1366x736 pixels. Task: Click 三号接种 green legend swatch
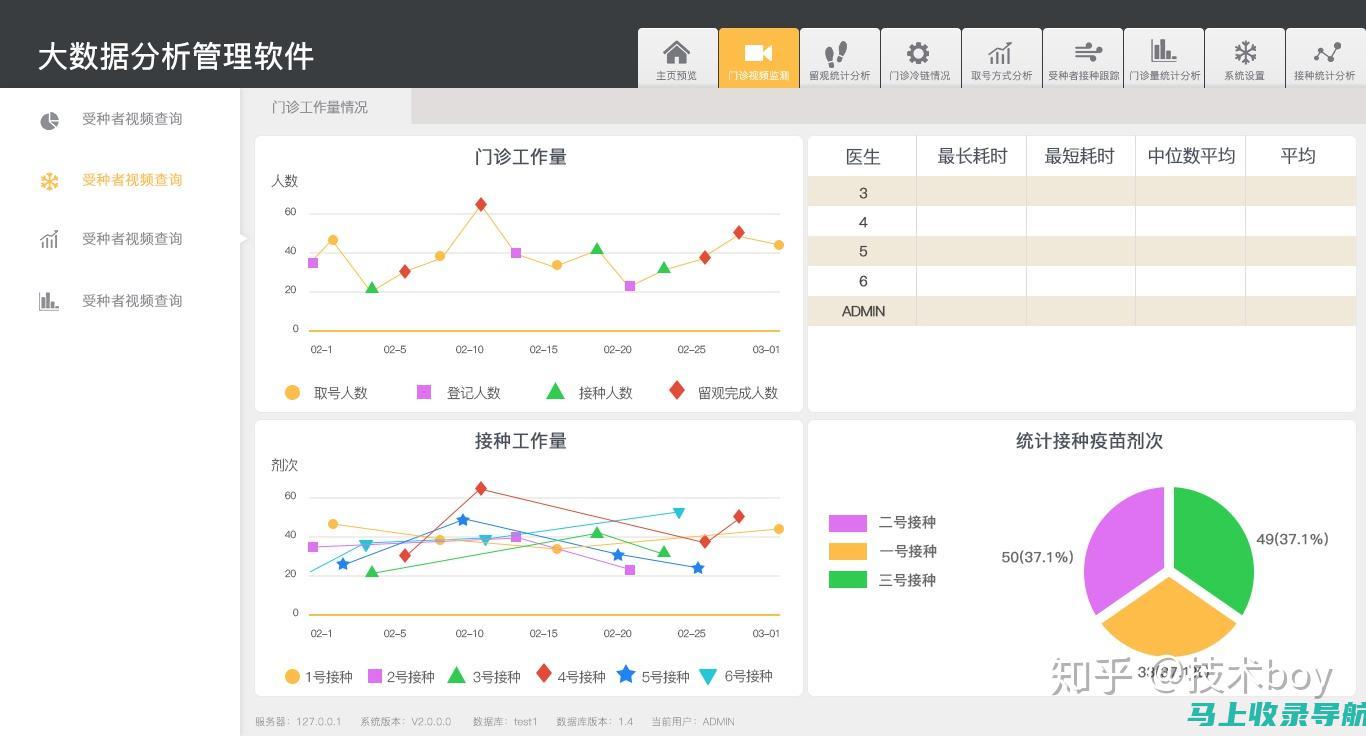coord(847,580)
